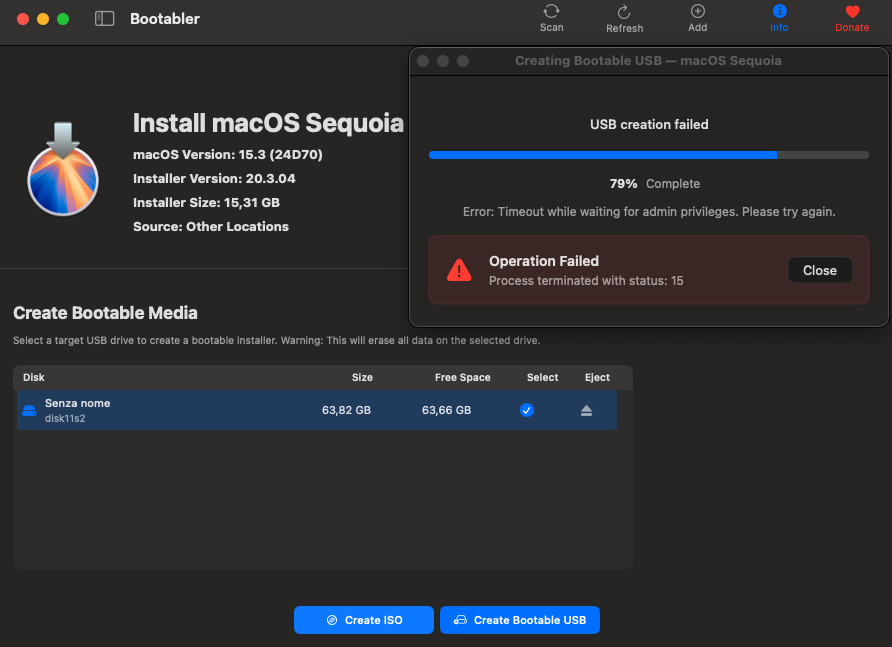Click the red warning triangle icon
This screenshot has height=647, width=892.
pyautogui.click(x=459, y=270)
